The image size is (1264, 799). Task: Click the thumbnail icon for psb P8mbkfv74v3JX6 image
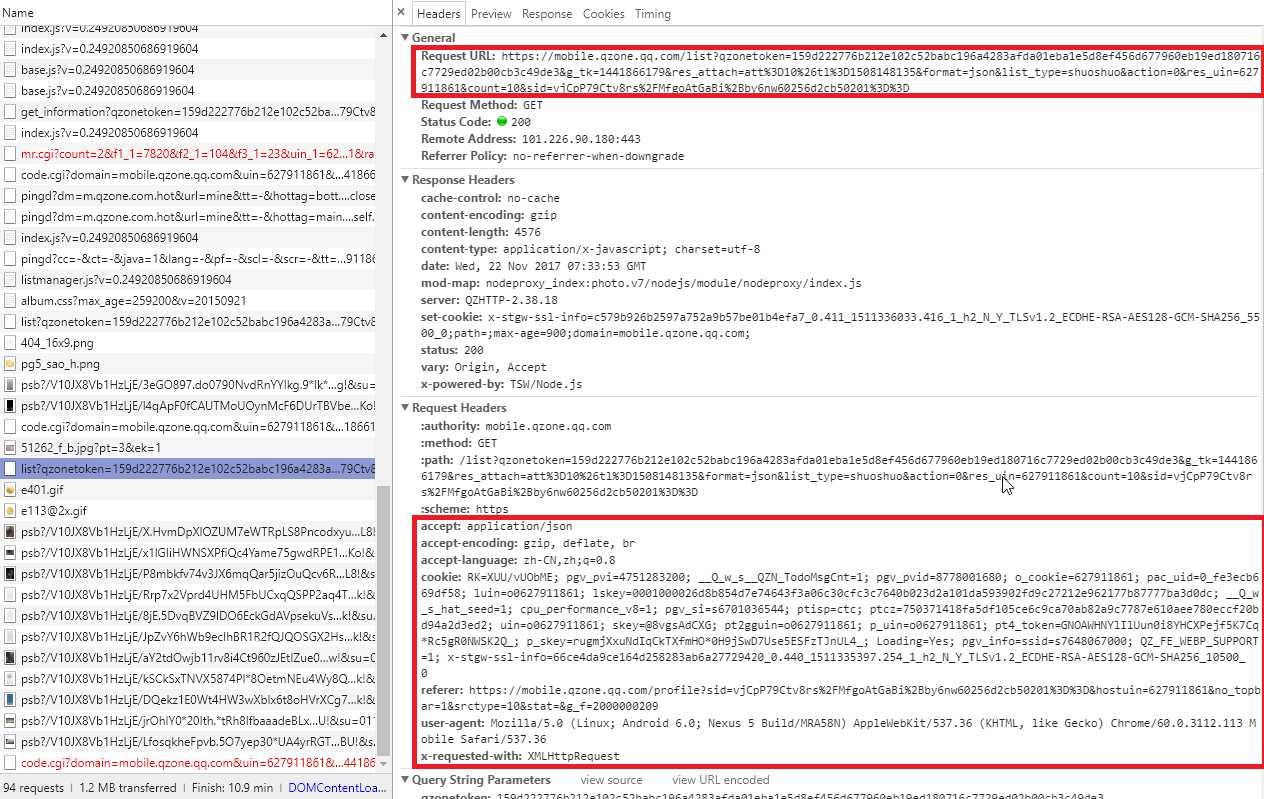(10, 574)
